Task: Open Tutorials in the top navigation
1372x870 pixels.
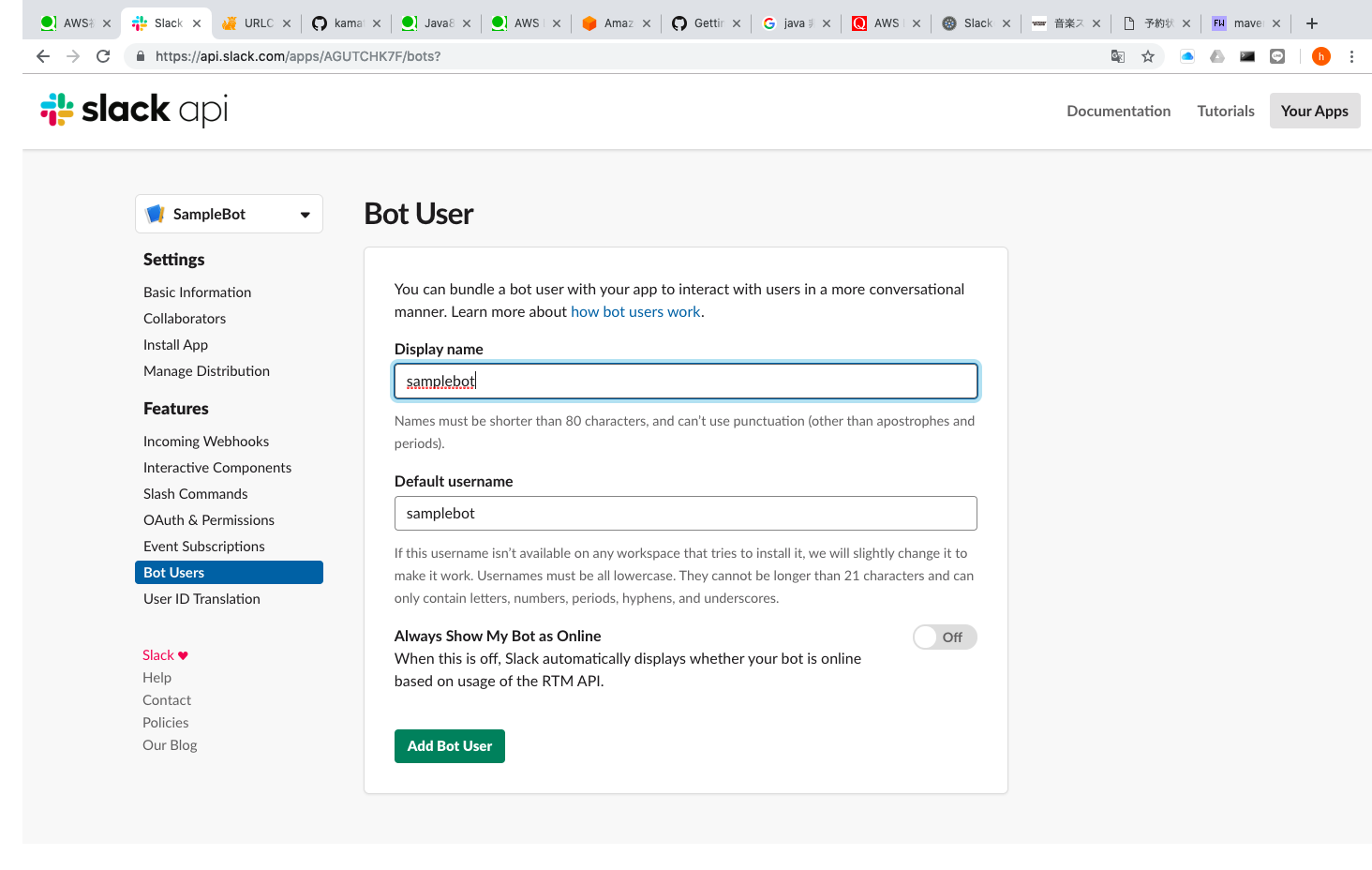Action: [x=1226, y=111]
